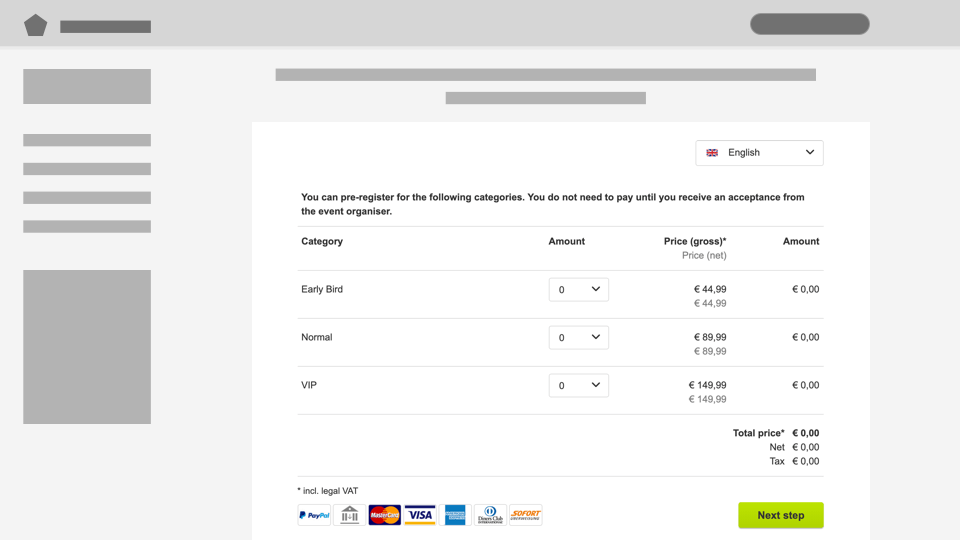The height and width of the screenshot is (540, 960).
Task: Click the pentagon site logo
Action: (x=36, y=25)
